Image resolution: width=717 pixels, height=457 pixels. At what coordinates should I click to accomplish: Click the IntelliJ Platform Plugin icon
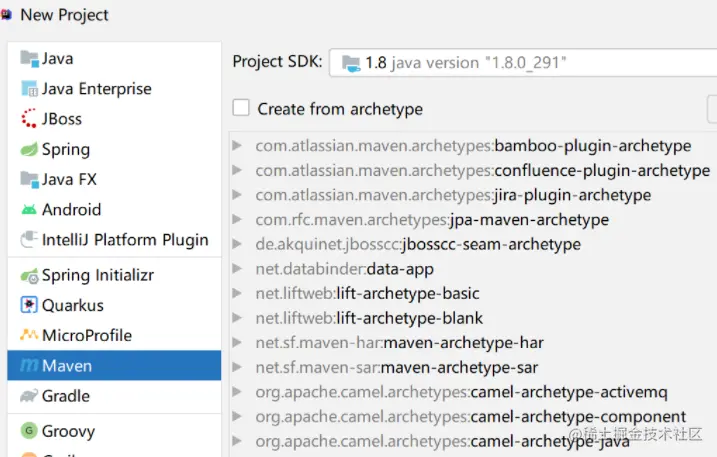point(29,239)
